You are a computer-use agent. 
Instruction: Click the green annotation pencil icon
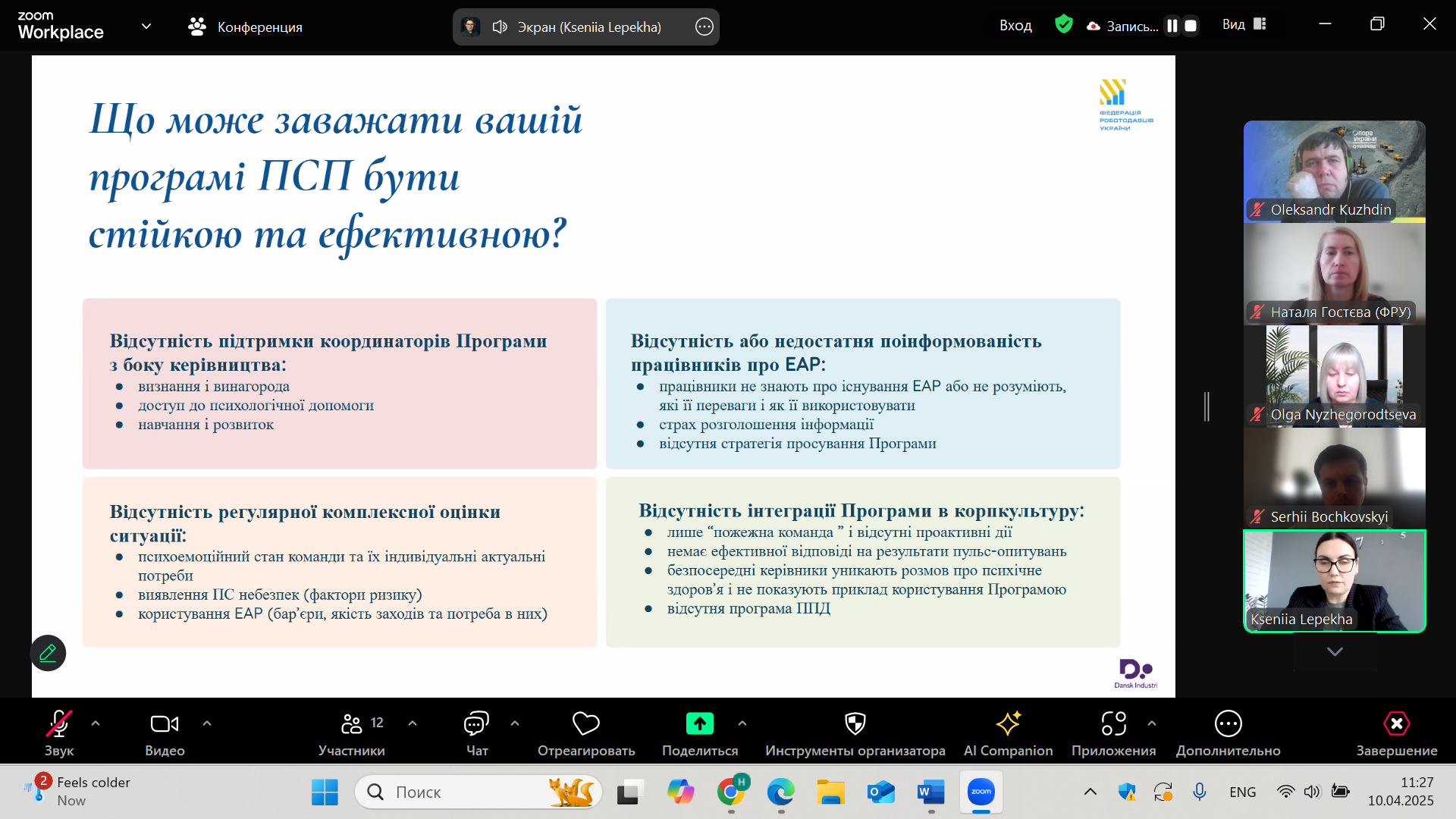pyautogui.click(x=48, y=653)
